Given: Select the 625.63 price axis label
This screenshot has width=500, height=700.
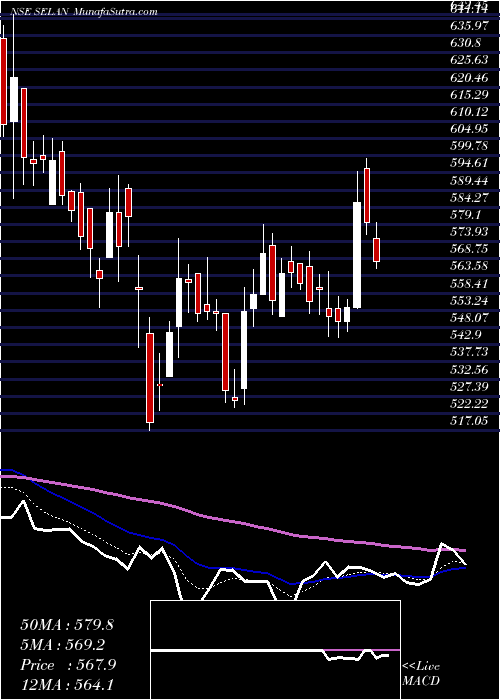Looking at the screenshot, I should click(x=469, y=61).
